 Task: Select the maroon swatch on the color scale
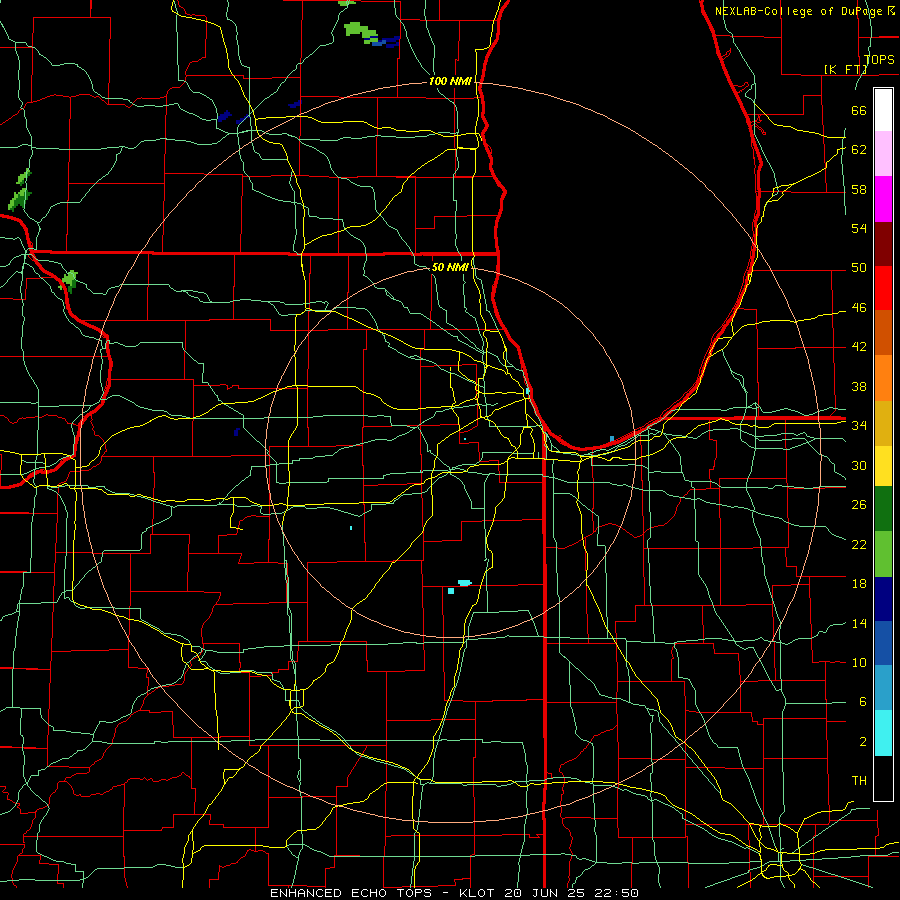[883, 243]
